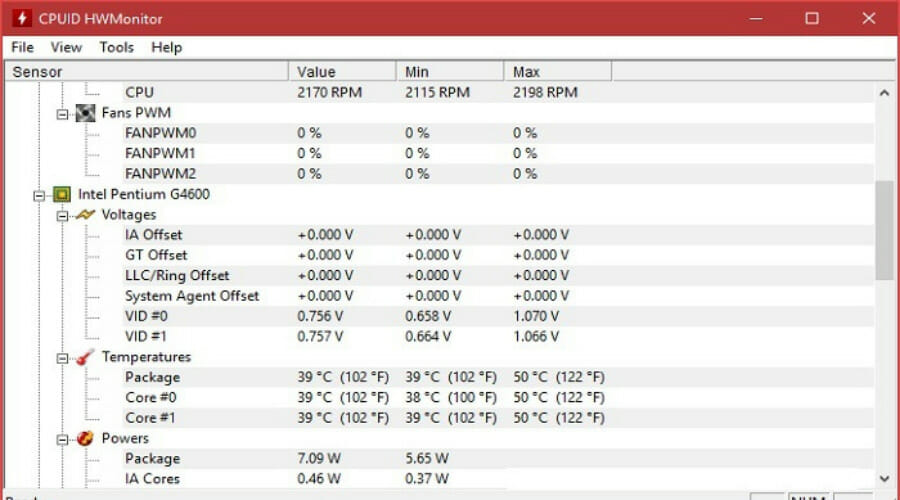Click the Min column header
900x500 pixels.
tap(450, 72)
